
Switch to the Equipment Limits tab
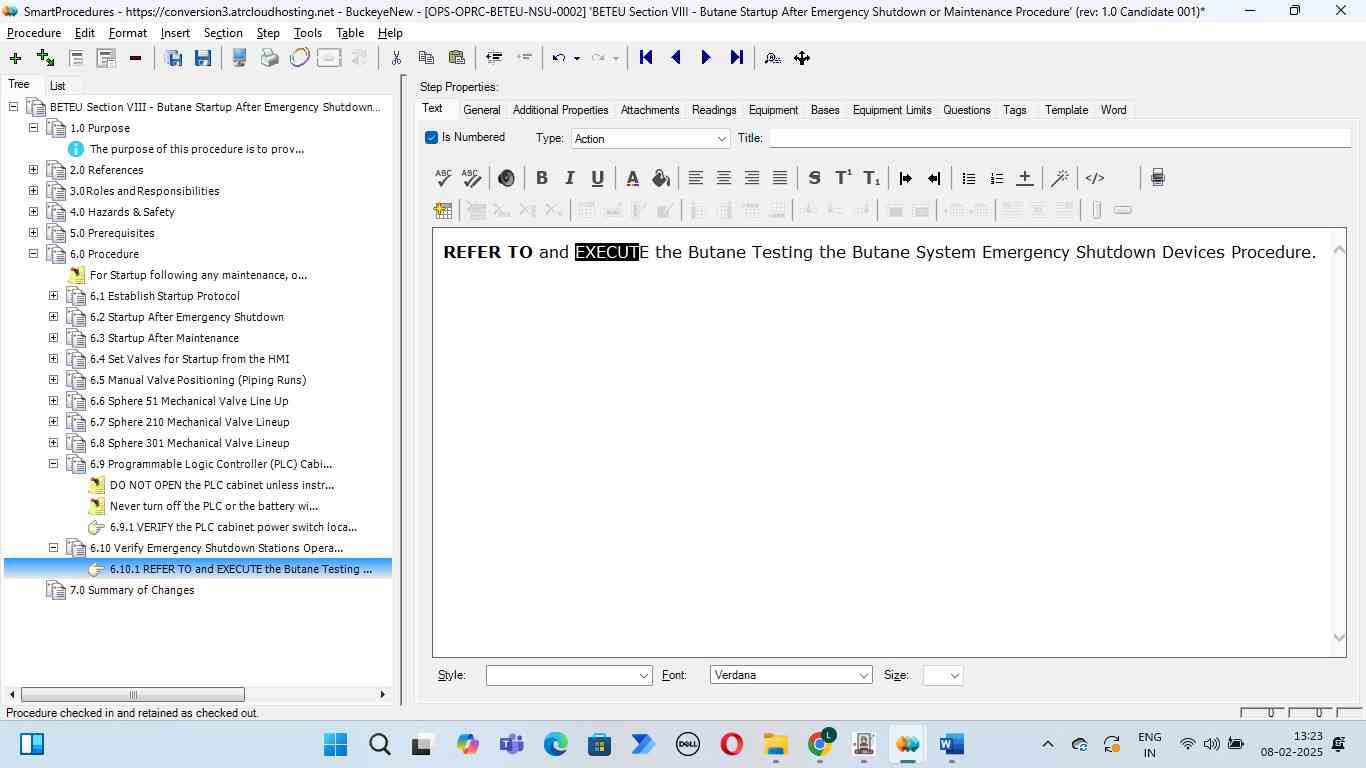pos(891,110)
